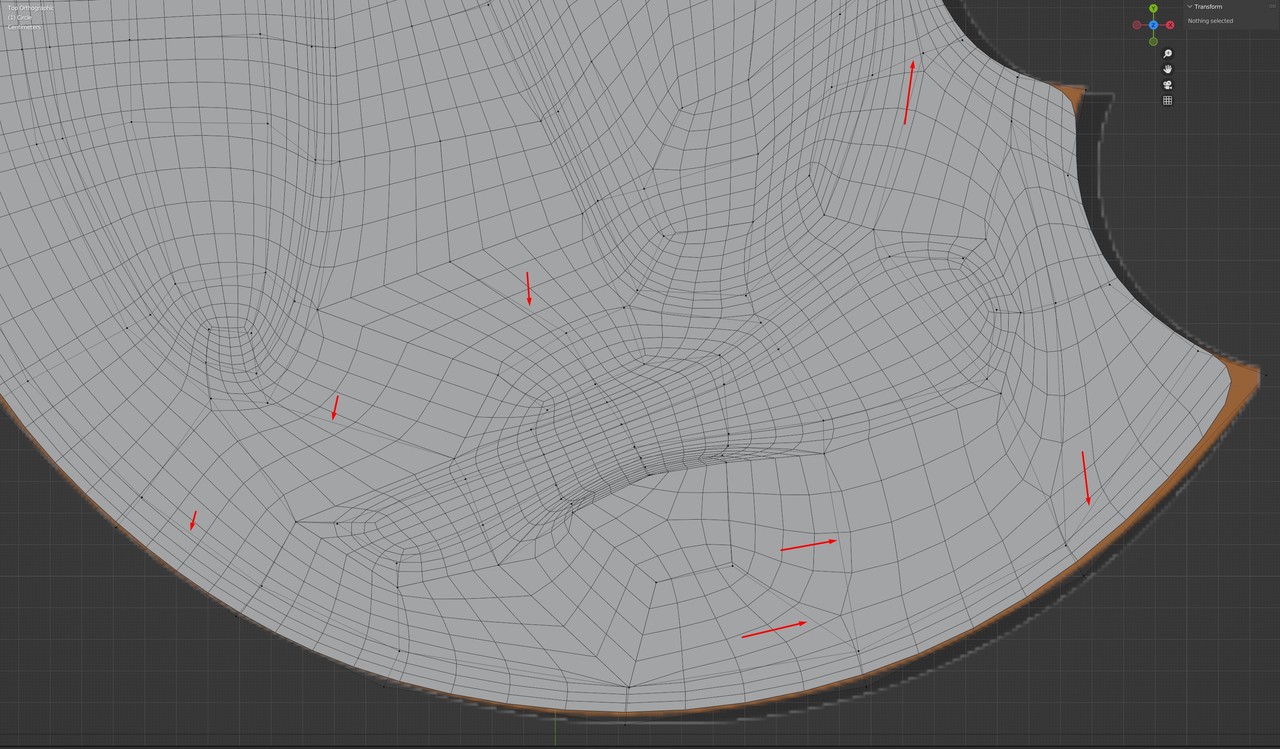Screen dimensions: 1280x749
Task: Click the '(1) Circle' object label
Action: (20, 18)
